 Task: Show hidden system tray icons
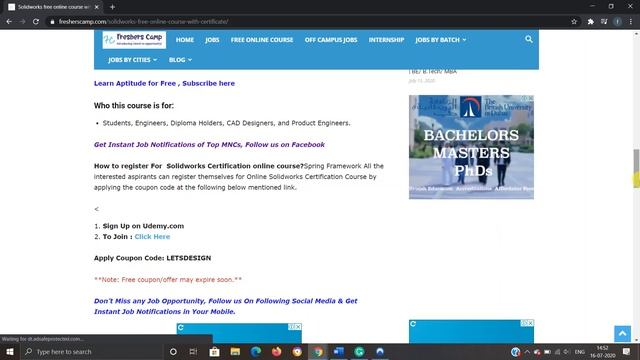coord(527,351)
